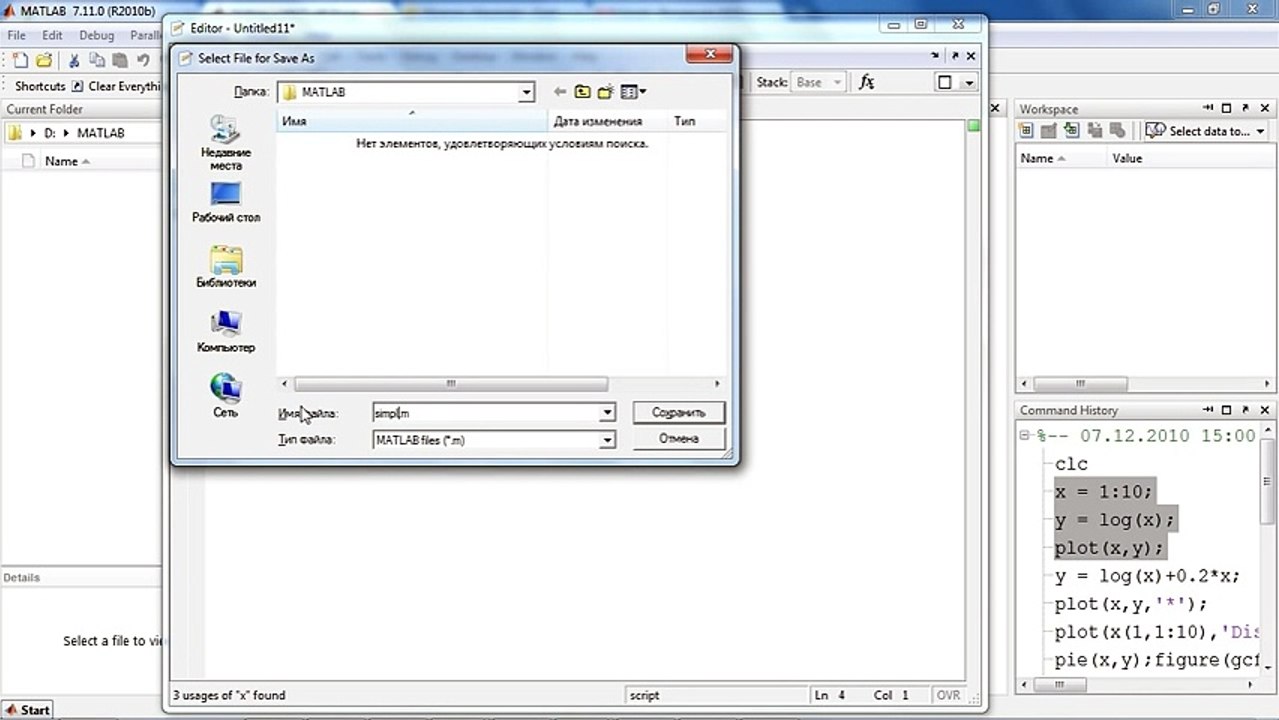Click the fx function browser icon in Editor
1279x720 pixels.
[867, 82]
